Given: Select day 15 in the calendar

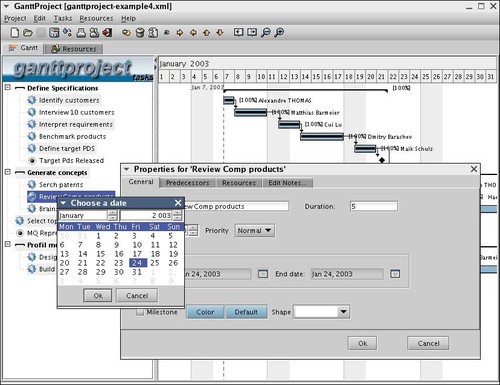Looking at the screenshot, I should click(x=101, y=254).
